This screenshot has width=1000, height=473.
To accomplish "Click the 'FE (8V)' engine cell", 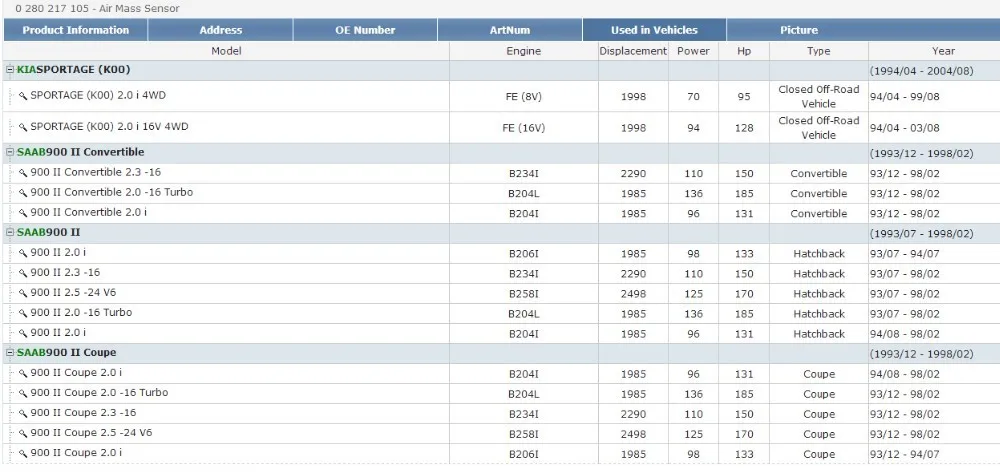I will tap(524, 97).
